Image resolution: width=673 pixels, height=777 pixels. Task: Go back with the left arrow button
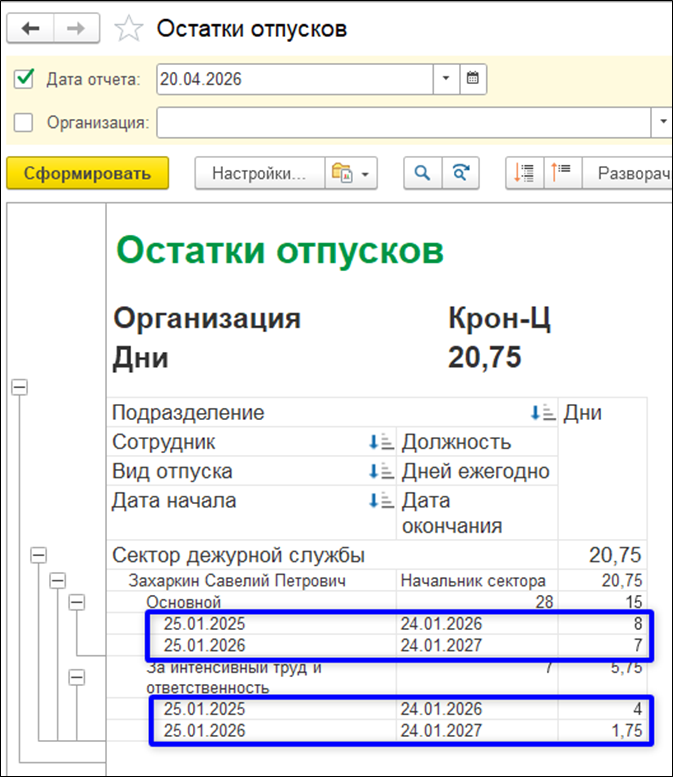pyautogui.click(x=30, y=29)
